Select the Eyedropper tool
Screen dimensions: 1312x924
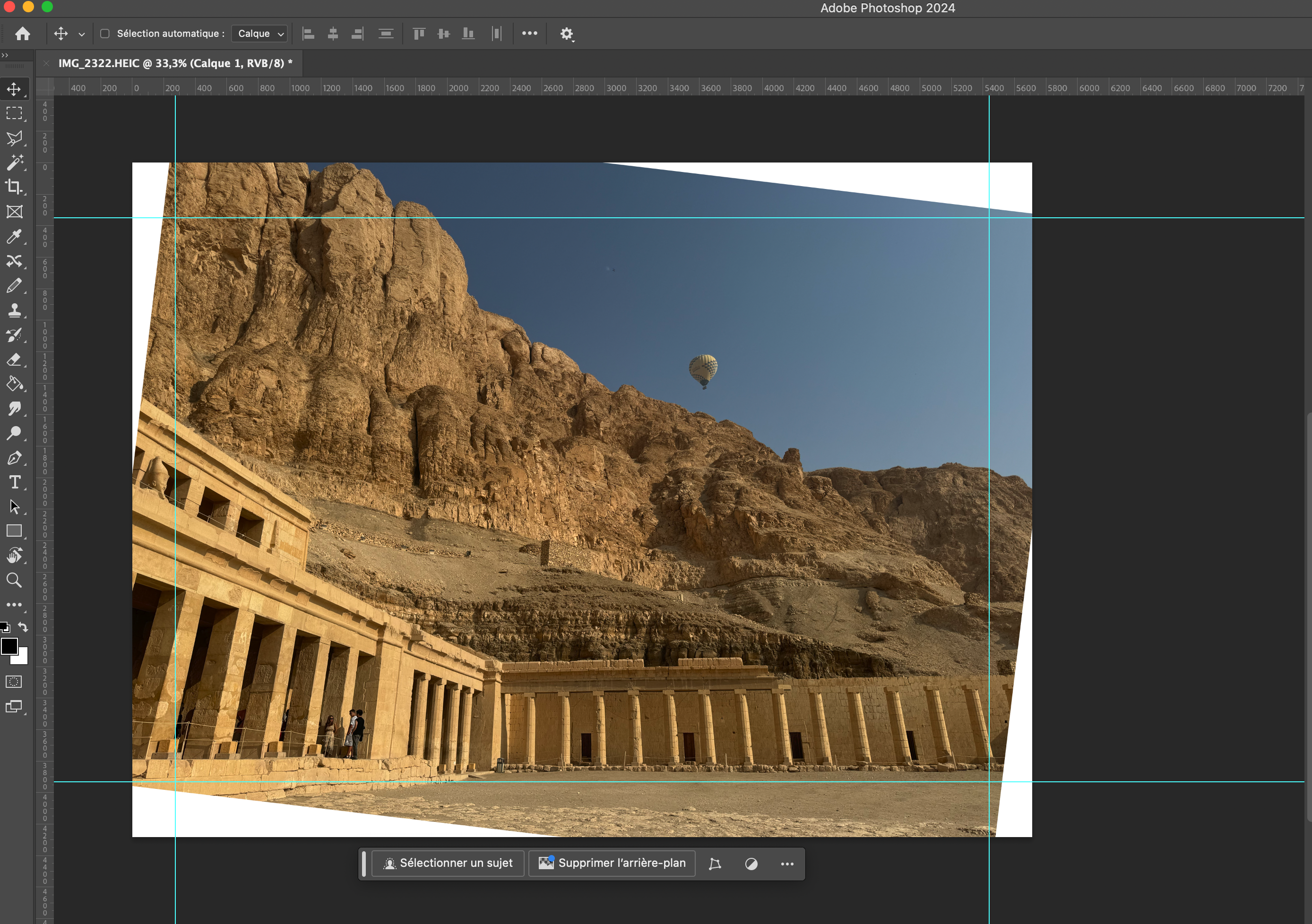coord(14,236)
